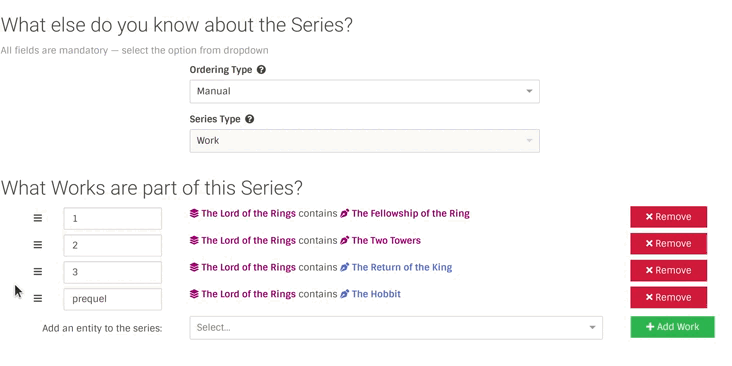Click the help icon next to Series Type

point(250,119)
